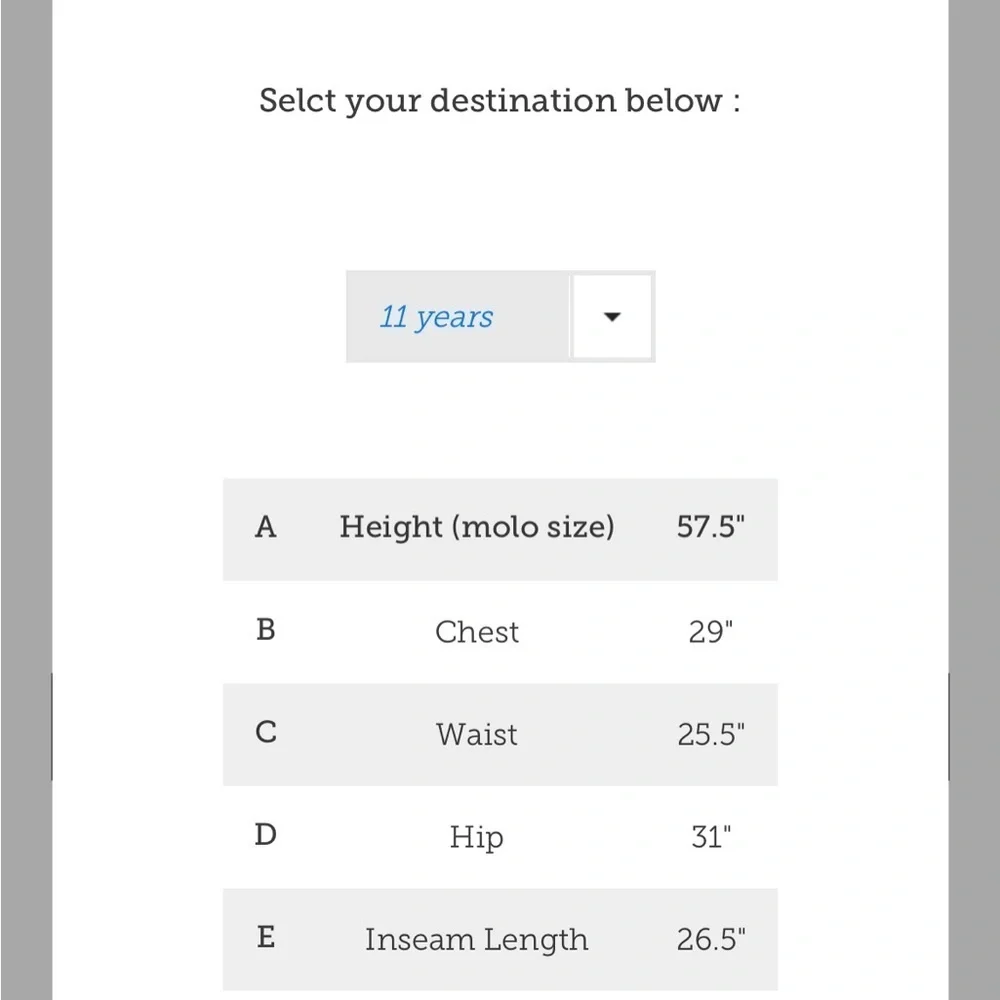This screenshot has width=1000, height=1000.
Task: Click the Height (molo size) row label
Action: (477, 527)
